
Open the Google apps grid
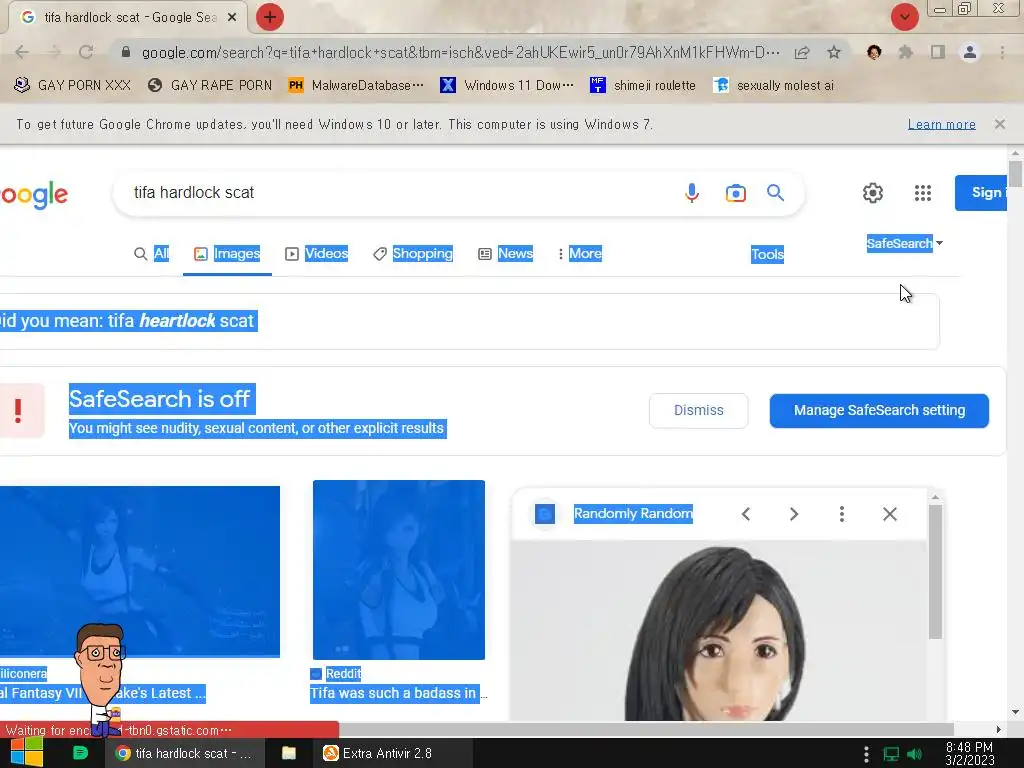pyautogui.click(x=922, y=193)
